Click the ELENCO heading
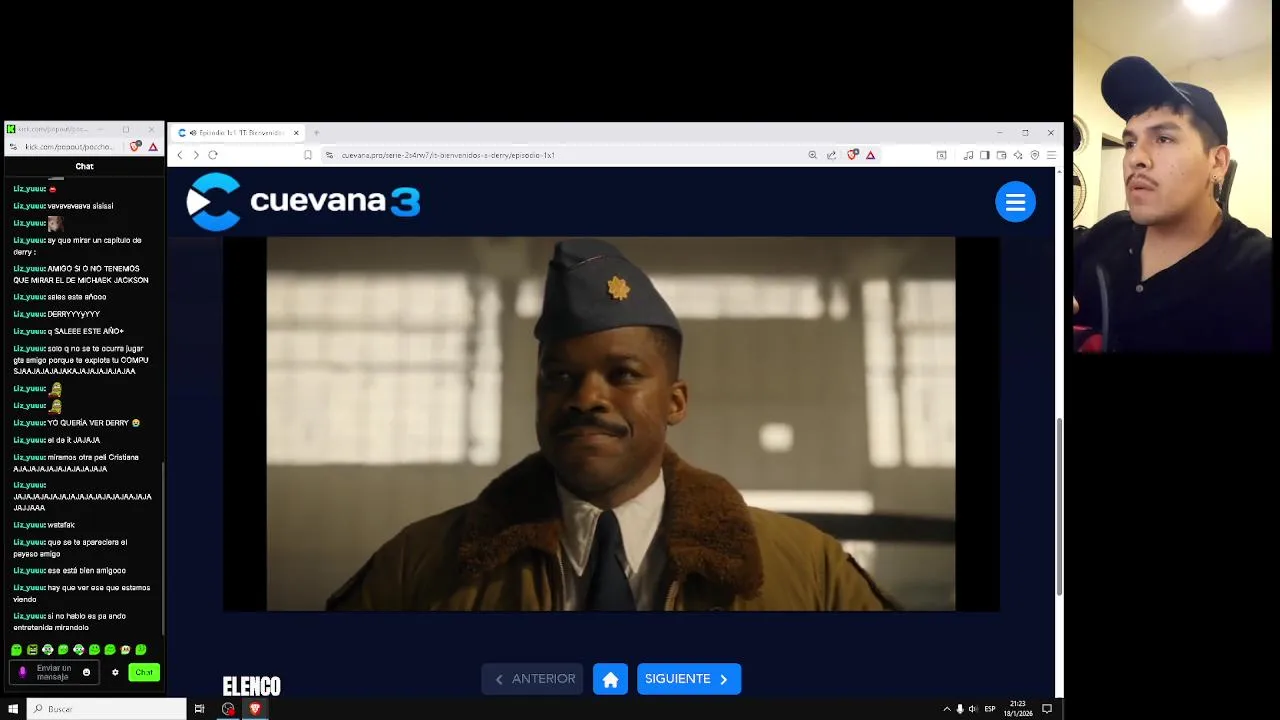Screen dimensions: 1280x720 click(x=251, y=686)
